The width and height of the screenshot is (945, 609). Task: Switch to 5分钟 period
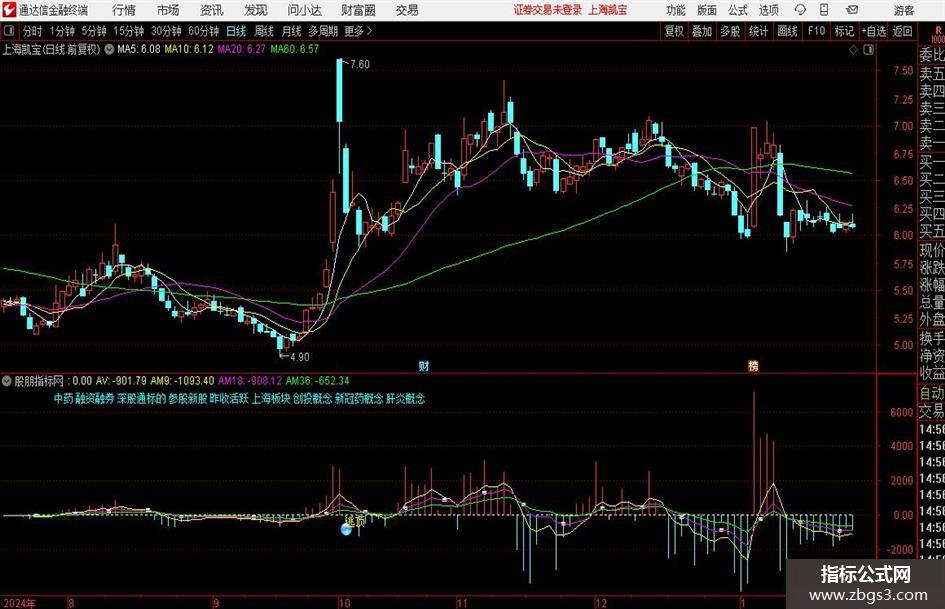tap(94, 31)
